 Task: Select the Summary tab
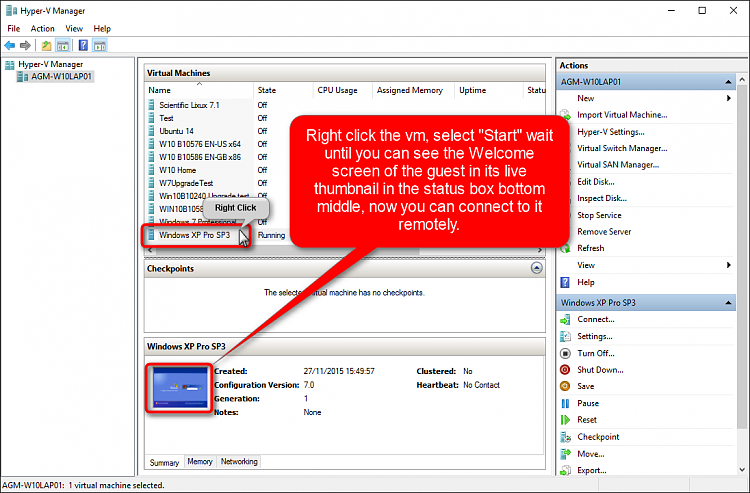click(x=164, y=462)
